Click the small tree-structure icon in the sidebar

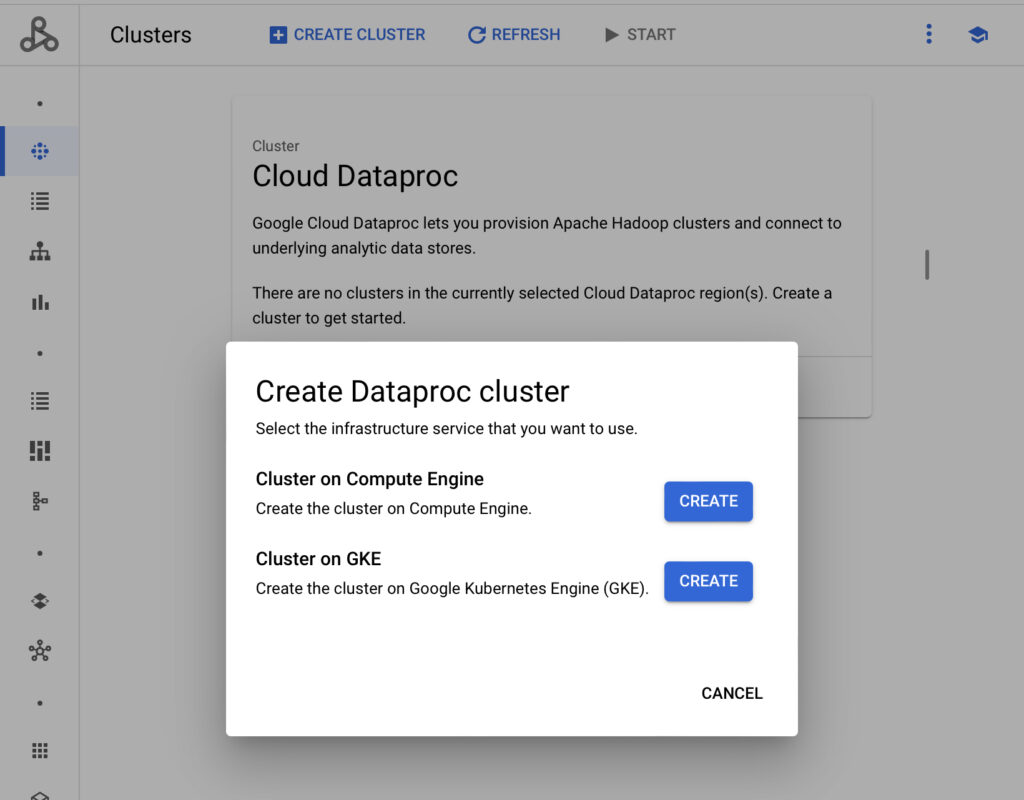(40, 501)
